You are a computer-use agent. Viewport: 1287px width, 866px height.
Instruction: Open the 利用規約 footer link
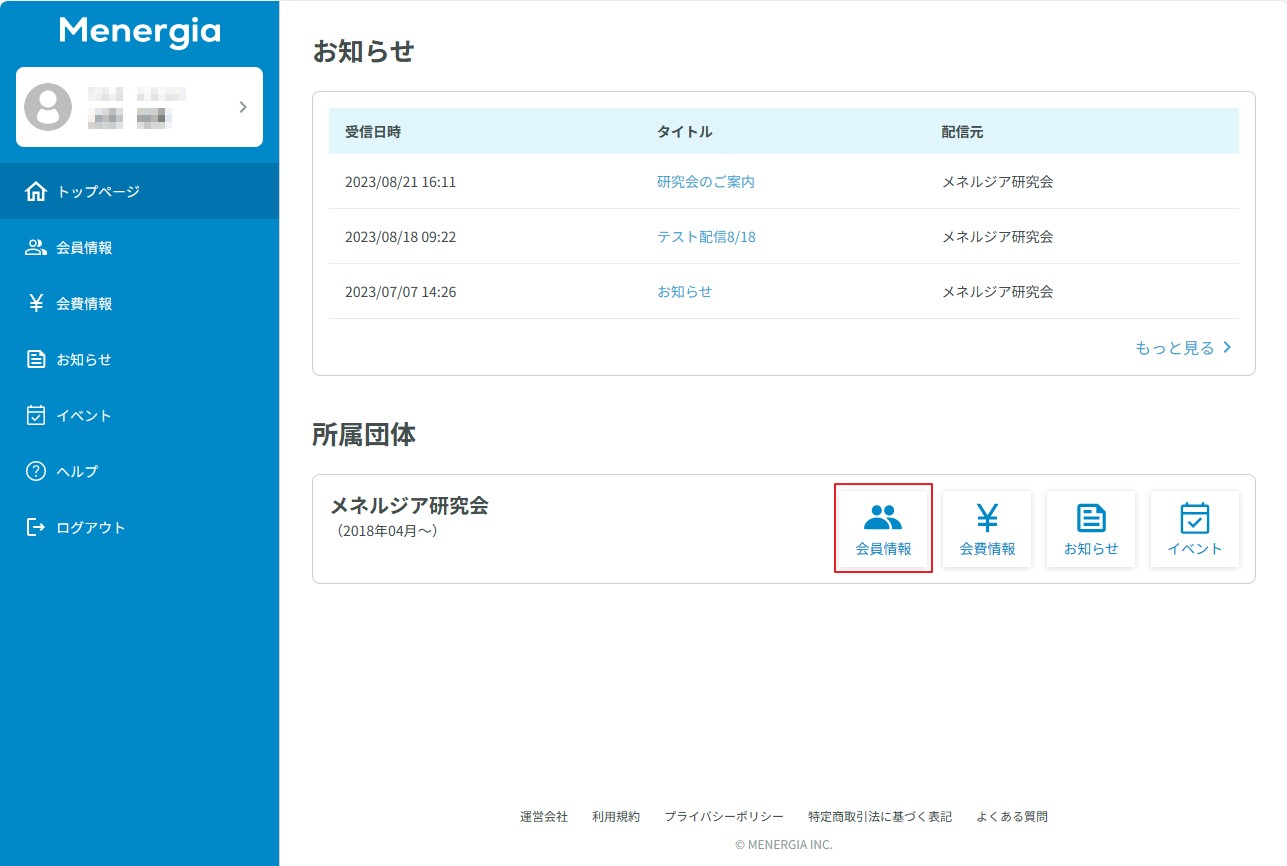(x=616, y=816)
